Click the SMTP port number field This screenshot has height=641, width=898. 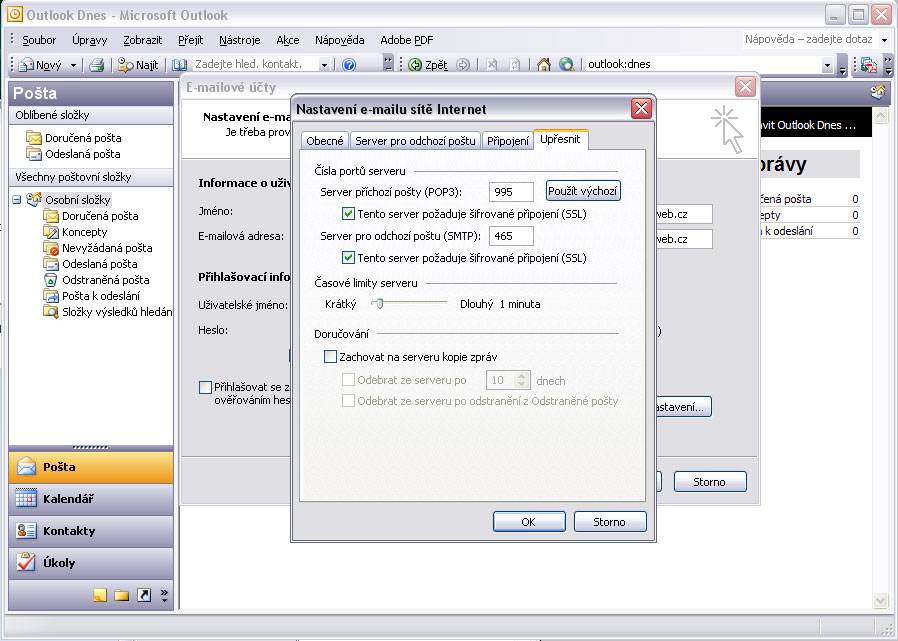[511, 236]
